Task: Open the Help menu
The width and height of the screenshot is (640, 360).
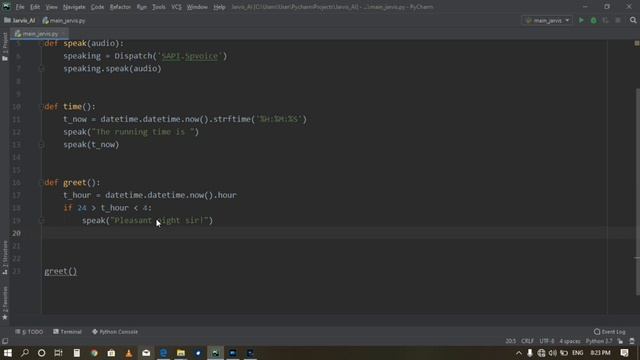Action: 219,7
